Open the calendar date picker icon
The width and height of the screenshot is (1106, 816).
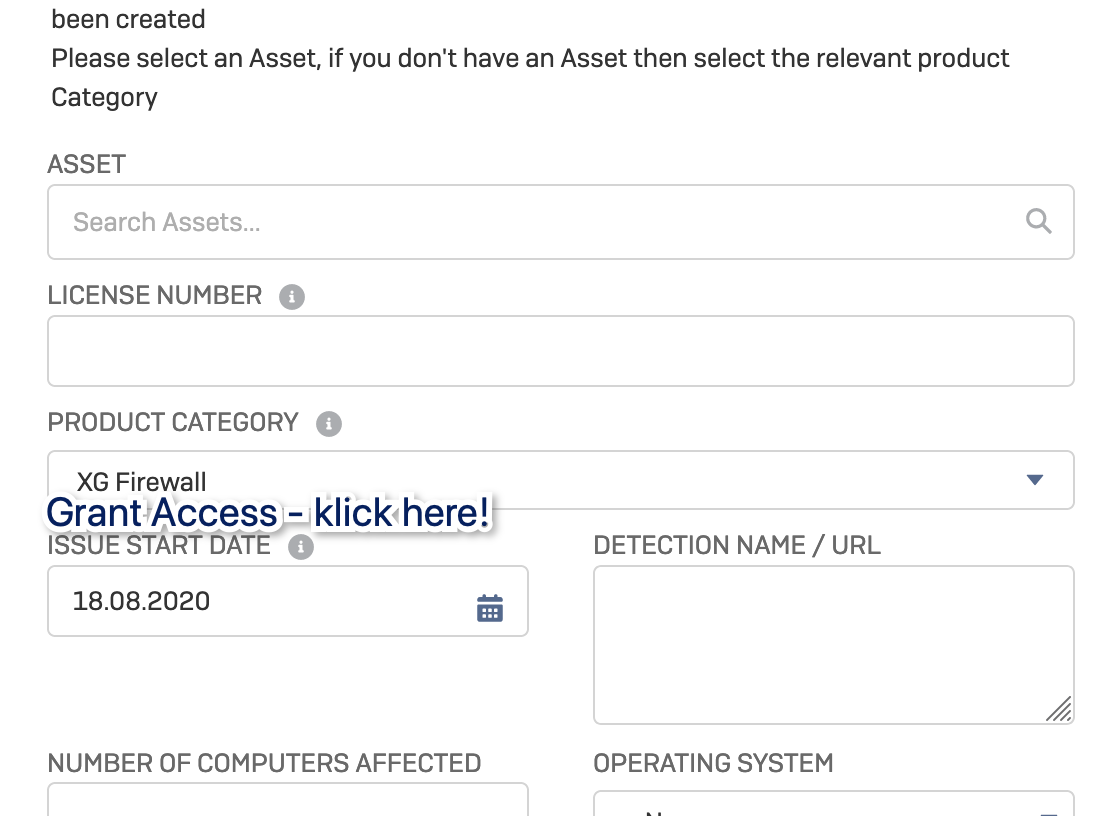tap(490, 608)
